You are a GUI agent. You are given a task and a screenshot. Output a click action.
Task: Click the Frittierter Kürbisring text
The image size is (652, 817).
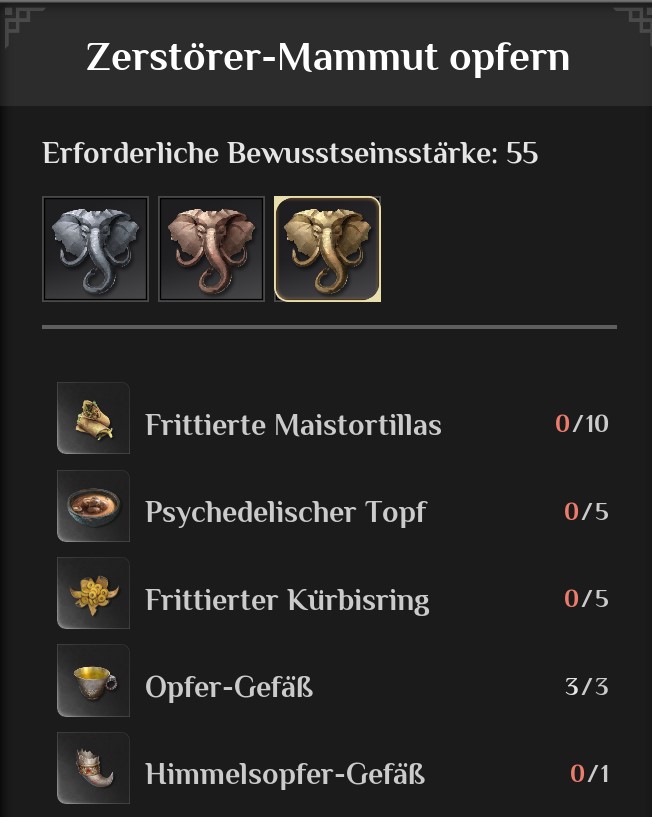tap(287, 600)
